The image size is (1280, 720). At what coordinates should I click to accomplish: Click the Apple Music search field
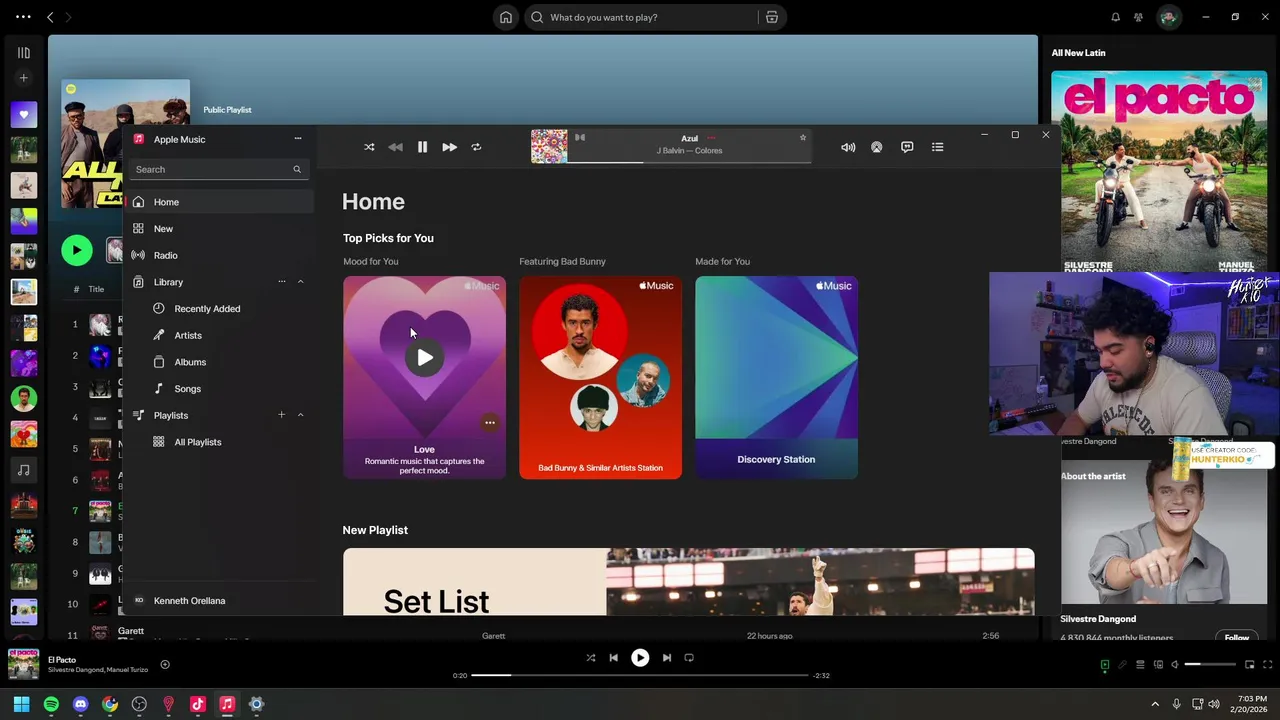[218, 169]
